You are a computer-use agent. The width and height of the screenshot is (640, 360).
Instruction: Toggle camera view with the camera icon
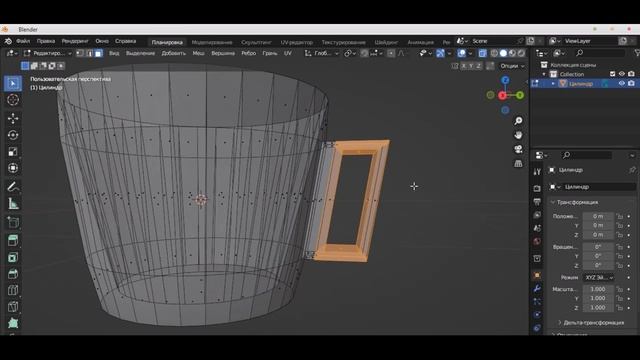pos(518,149)
